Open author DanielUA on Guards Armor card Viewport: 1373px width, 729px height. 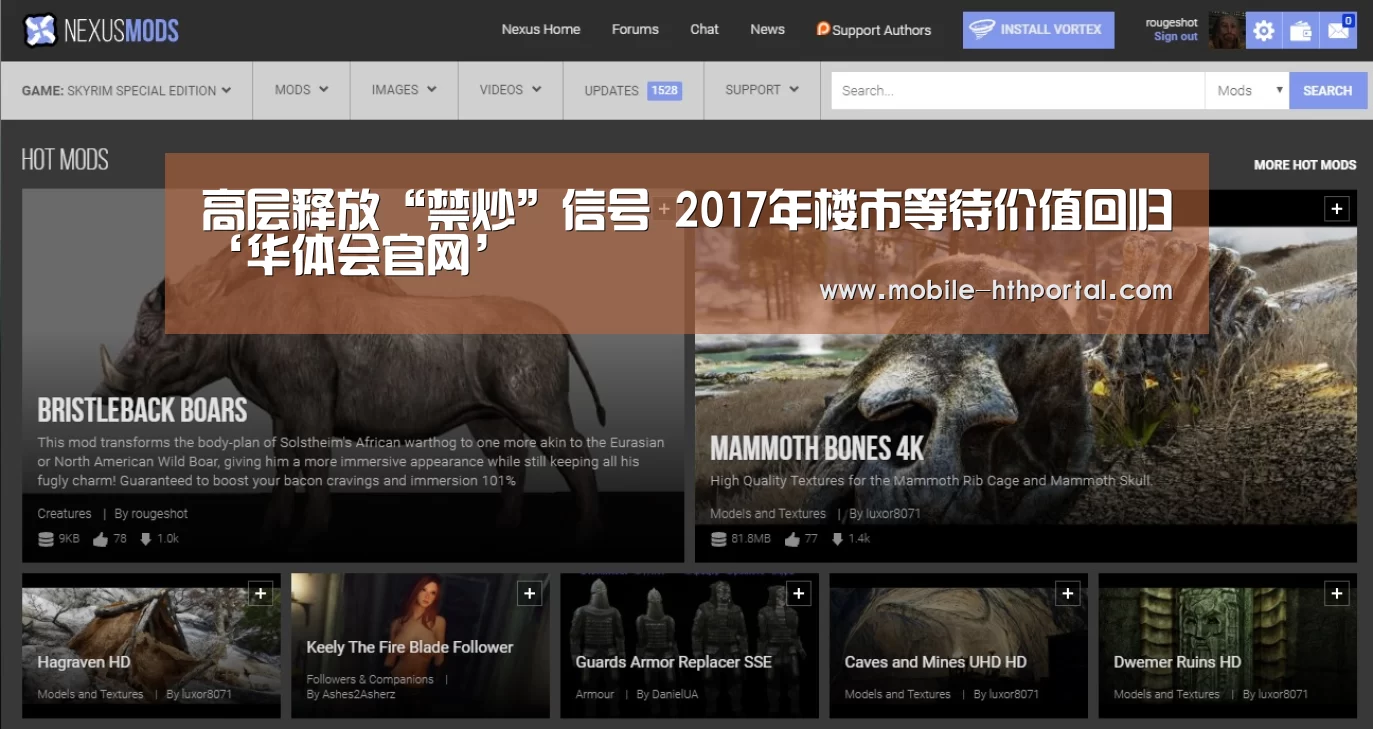point(668,694)
